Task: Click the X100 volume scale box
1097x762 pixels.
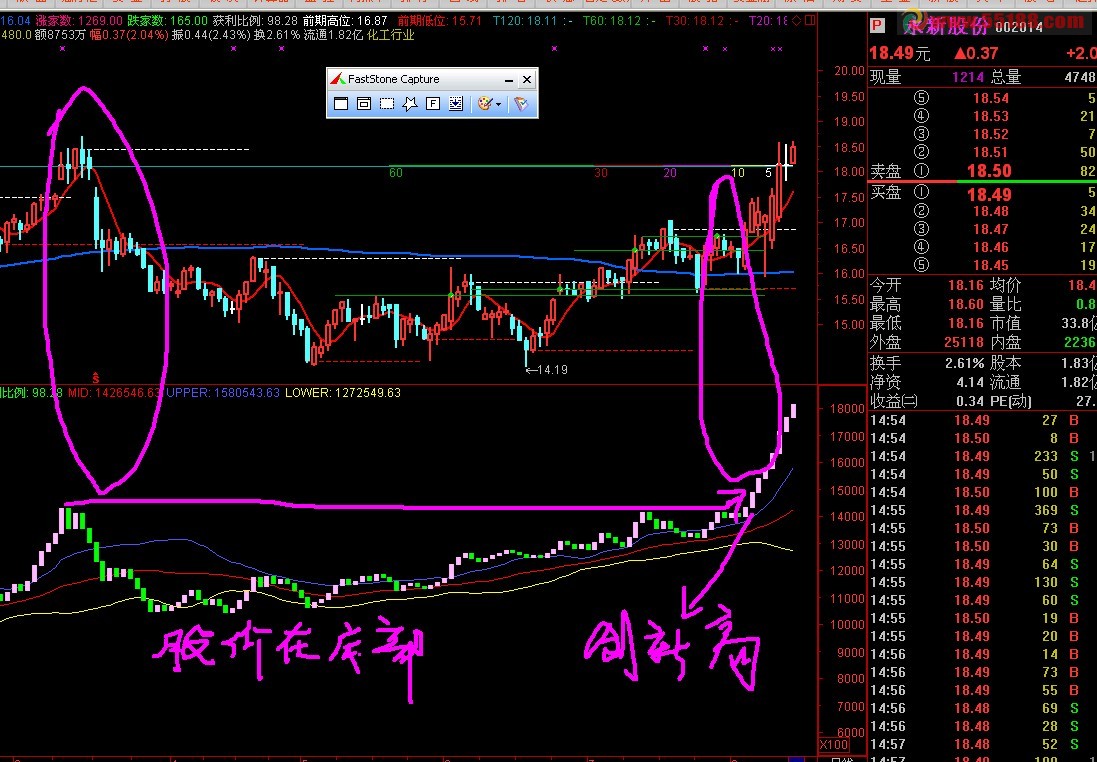Action: [x=833, y=745]
